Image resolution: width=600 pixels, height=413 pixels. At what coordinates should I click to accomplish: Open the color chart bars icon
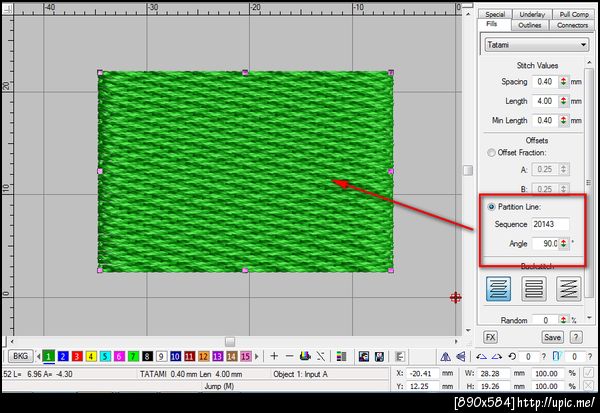tap(341, 356)
